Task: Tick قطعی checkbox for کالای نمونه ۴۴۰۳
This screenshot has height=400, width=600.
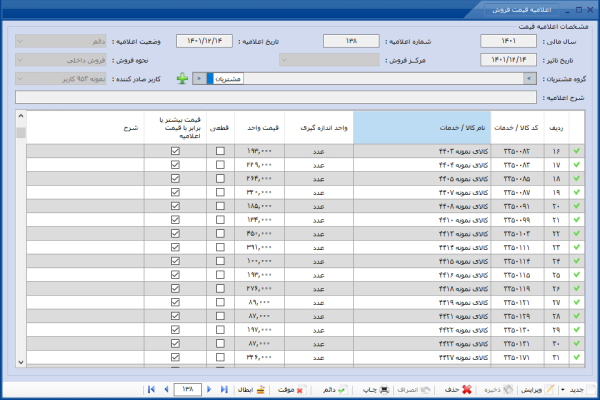Action: coord(220,151)
